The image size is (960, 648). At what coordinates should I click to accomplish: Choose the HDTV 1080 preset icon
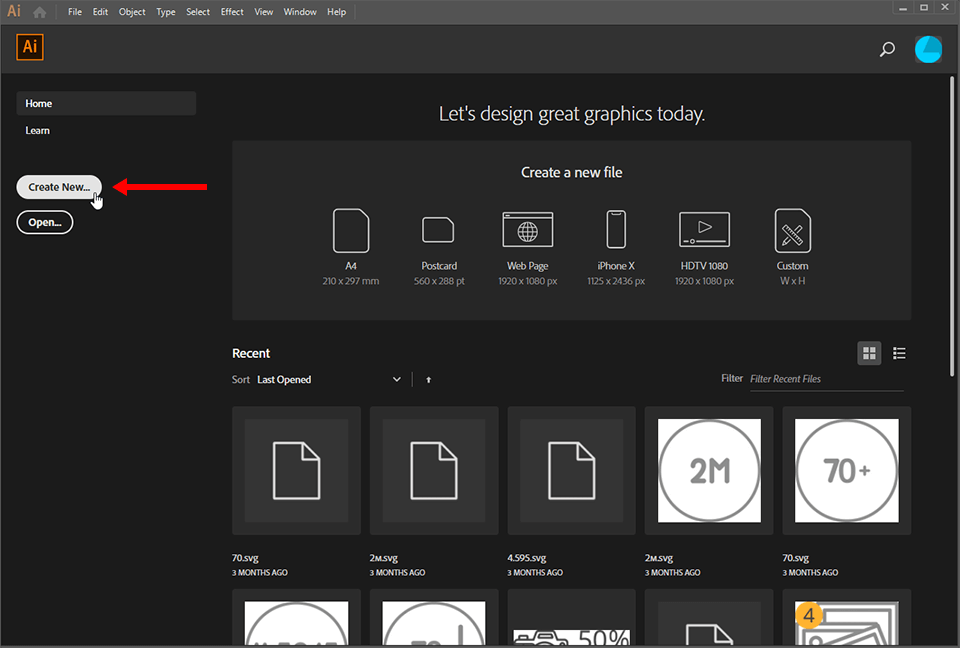(x=704, y=230)
